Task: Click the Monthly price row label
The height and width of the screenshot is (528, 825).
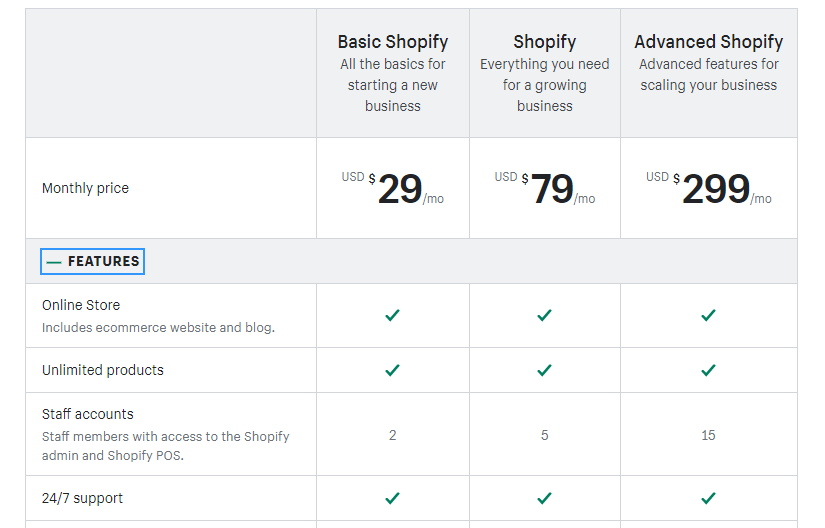Action: (x=85, y=188)
